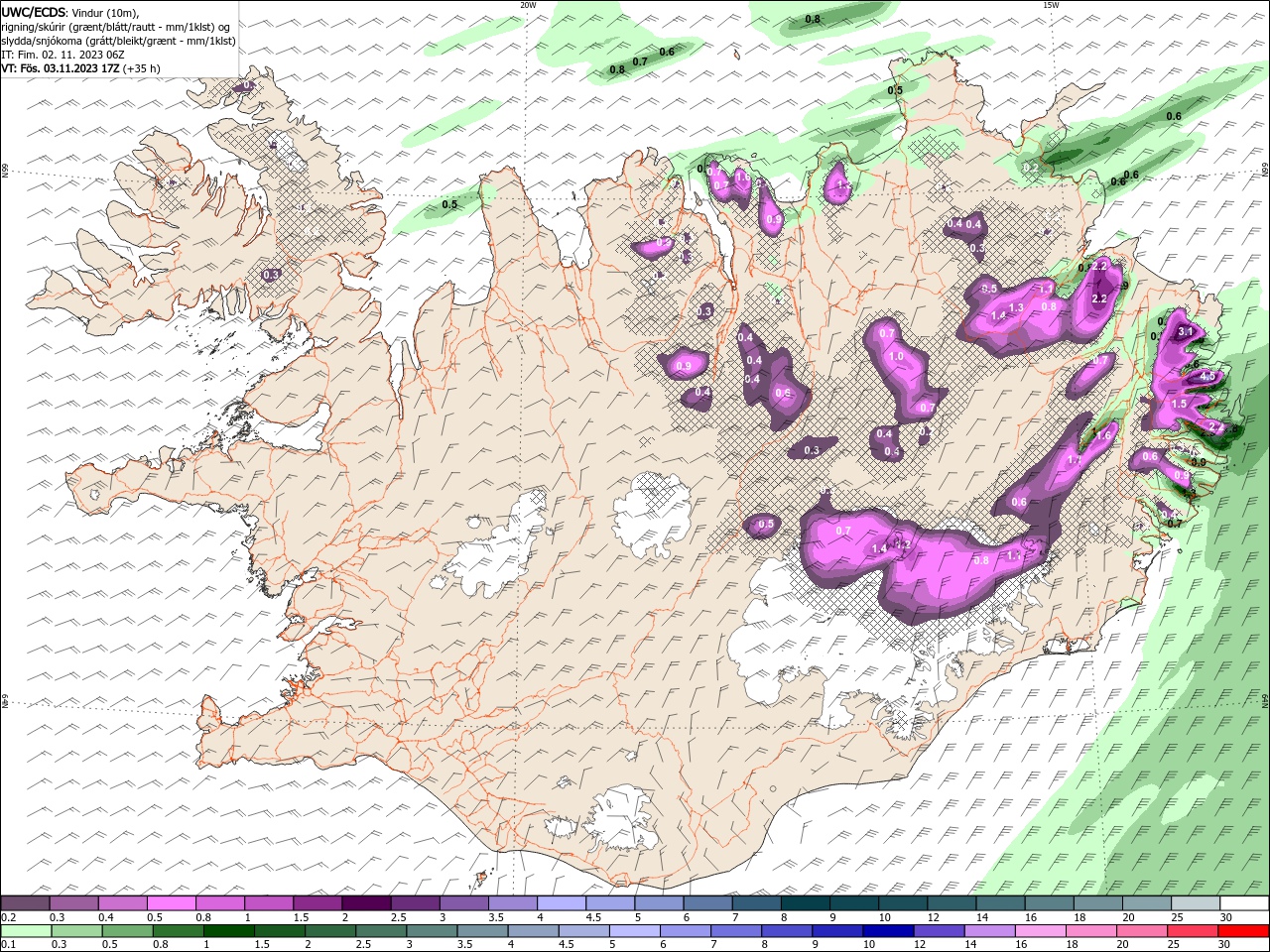Click the '3.5' label under snow legend row
1270x952 pixels.
[496, 917]
